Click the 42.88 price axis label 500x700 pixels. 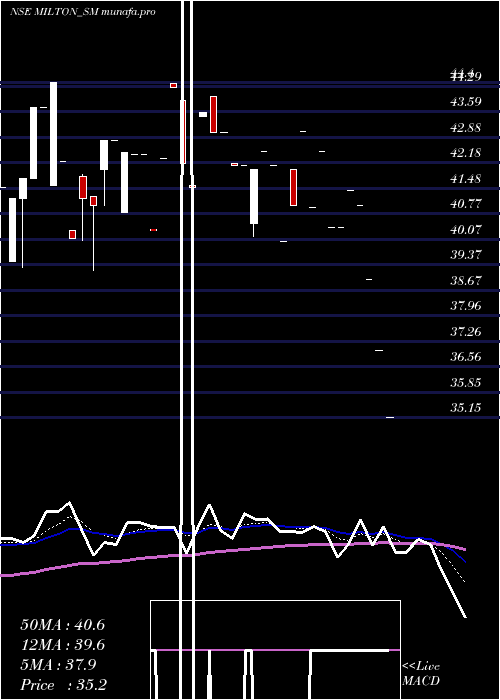click(466, 128)
